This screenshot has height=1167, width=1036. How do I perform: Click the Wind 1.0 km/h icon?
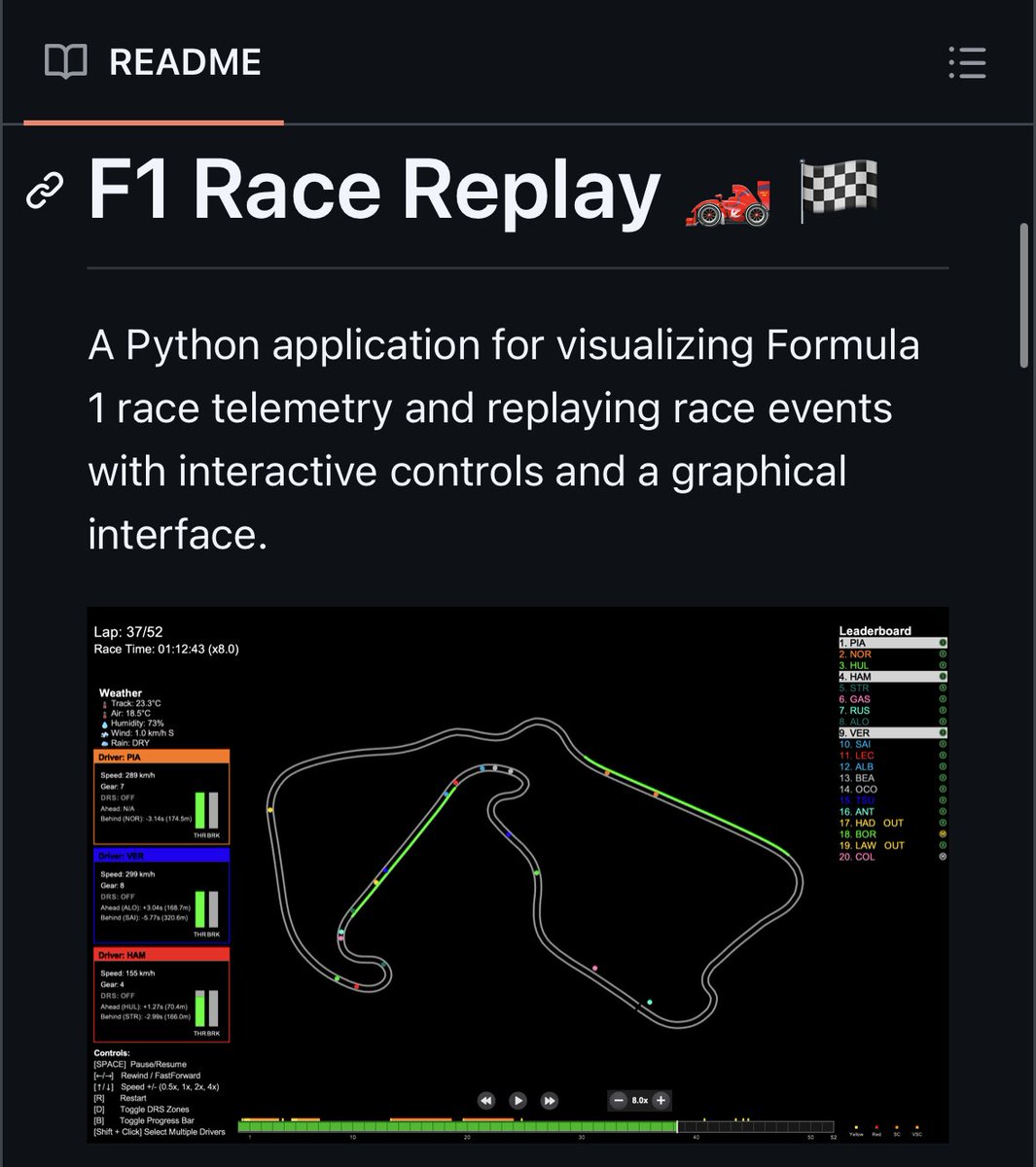click(x=104, y=733)
